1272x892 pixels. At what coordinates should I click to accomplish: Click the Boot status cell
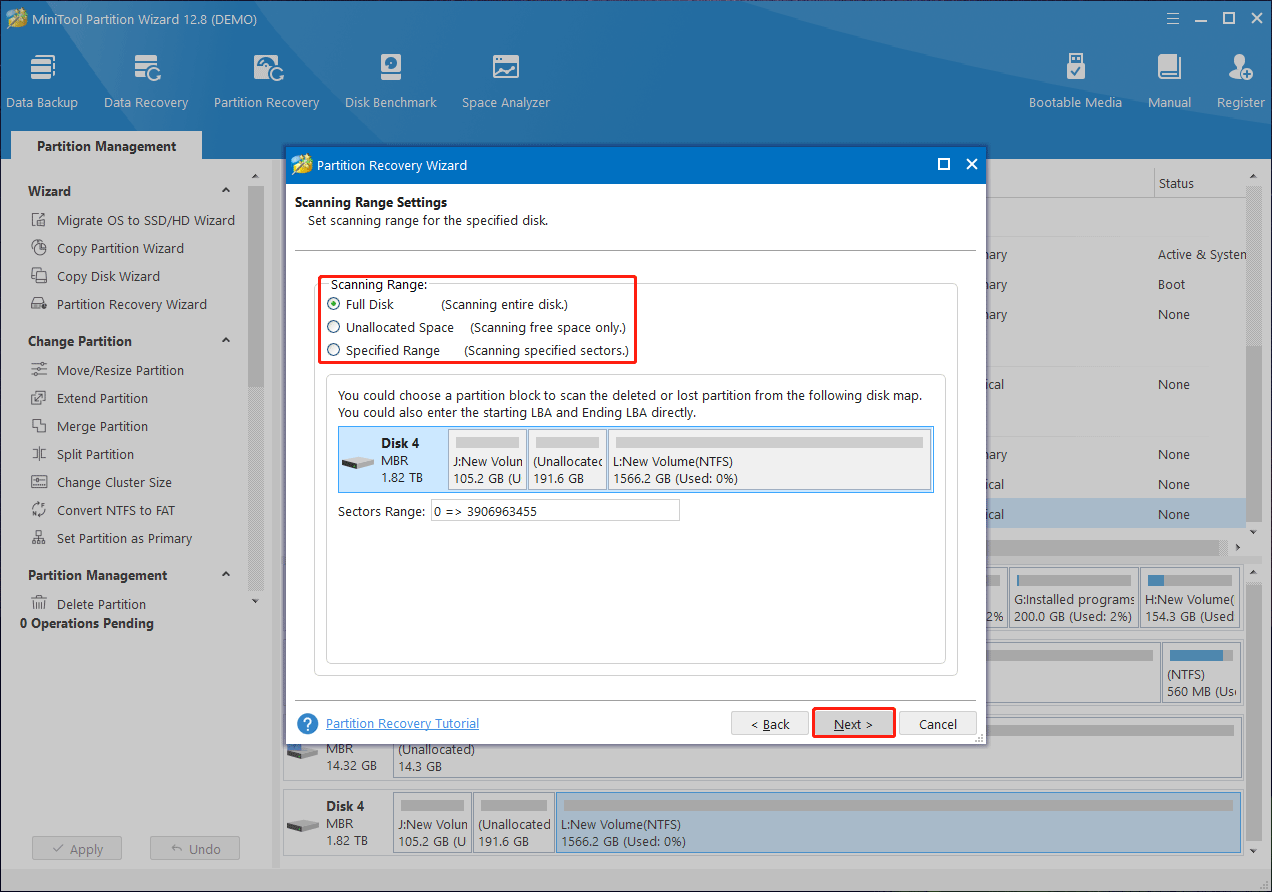[x=1172, y=284]
